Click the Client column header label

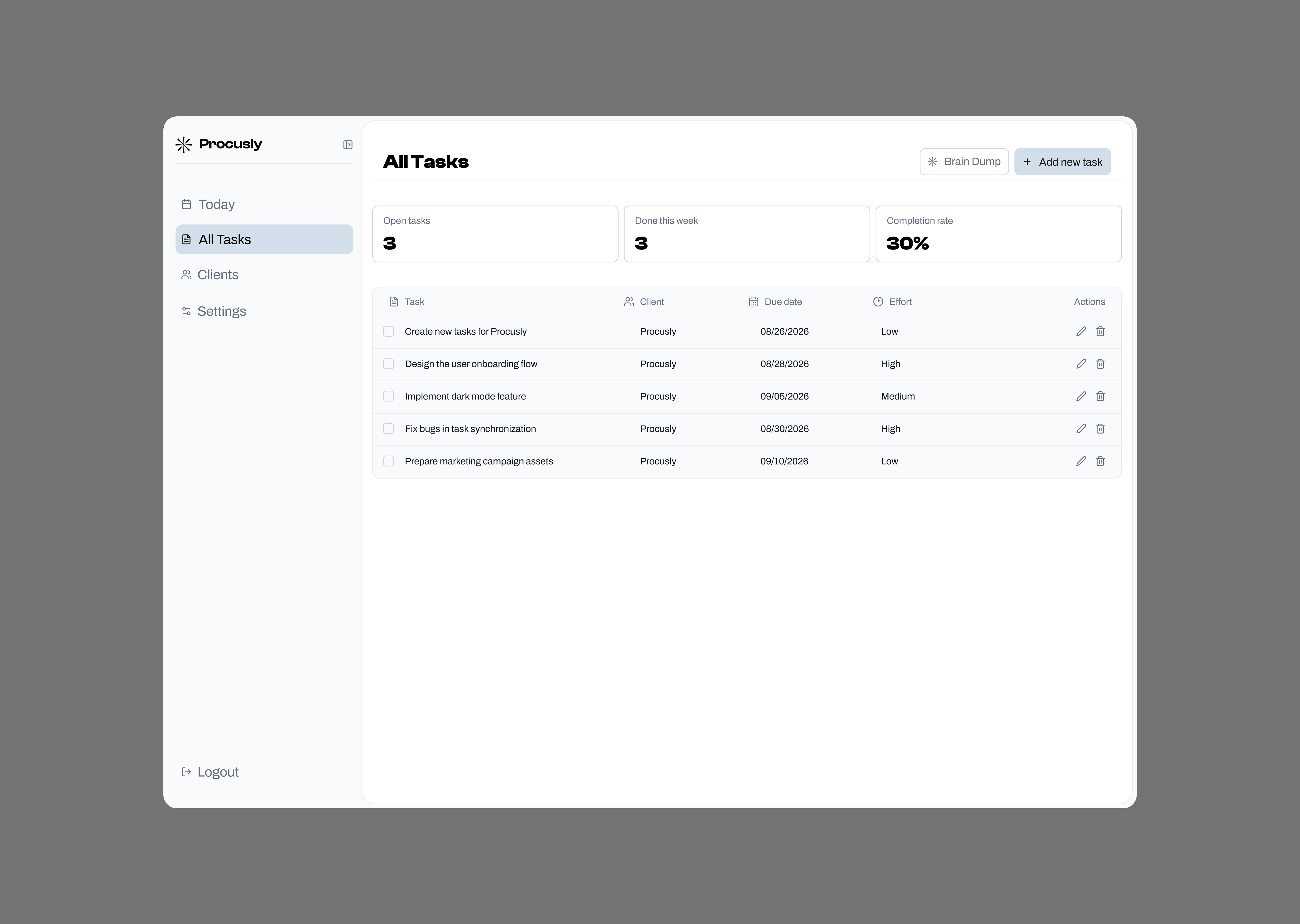(x=652, y=302)
